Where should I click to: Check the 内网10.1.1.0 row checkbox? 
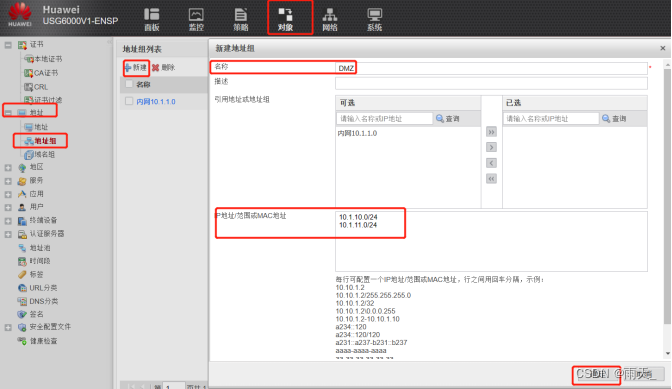point(129,102)
